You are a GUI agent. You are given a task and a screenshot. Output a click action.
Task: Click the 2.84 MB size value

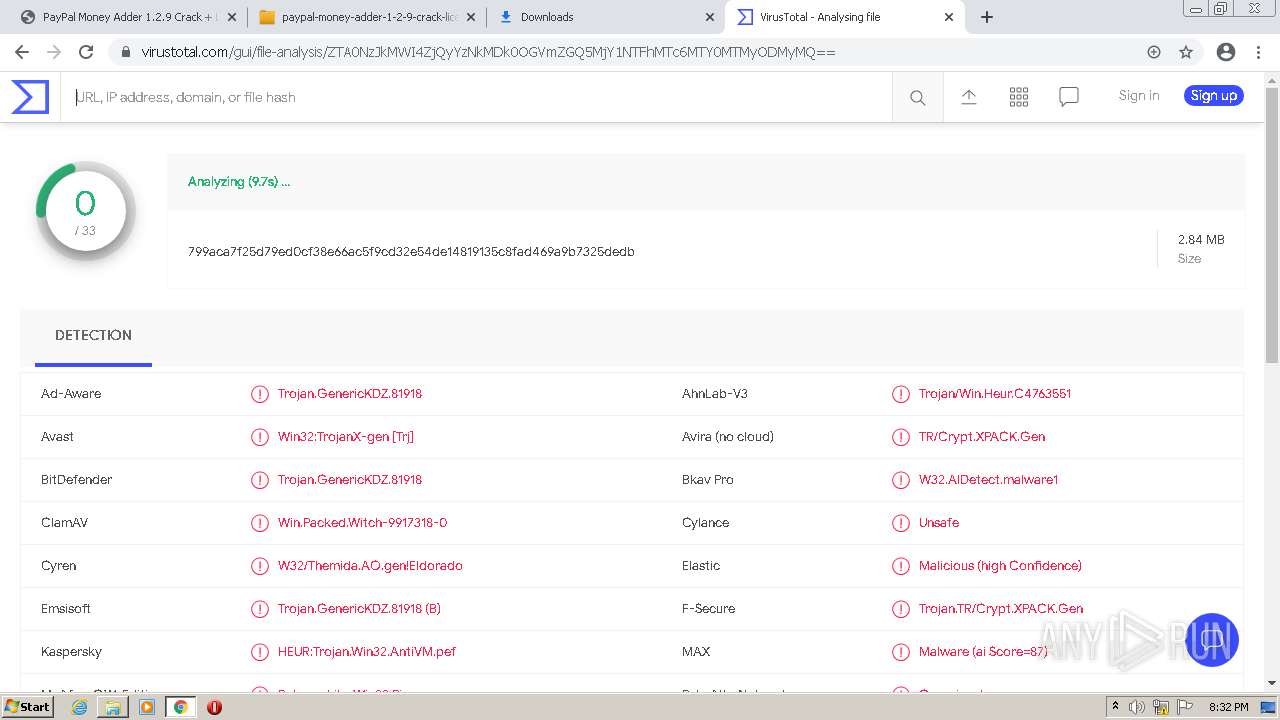tap(1201, 240)
